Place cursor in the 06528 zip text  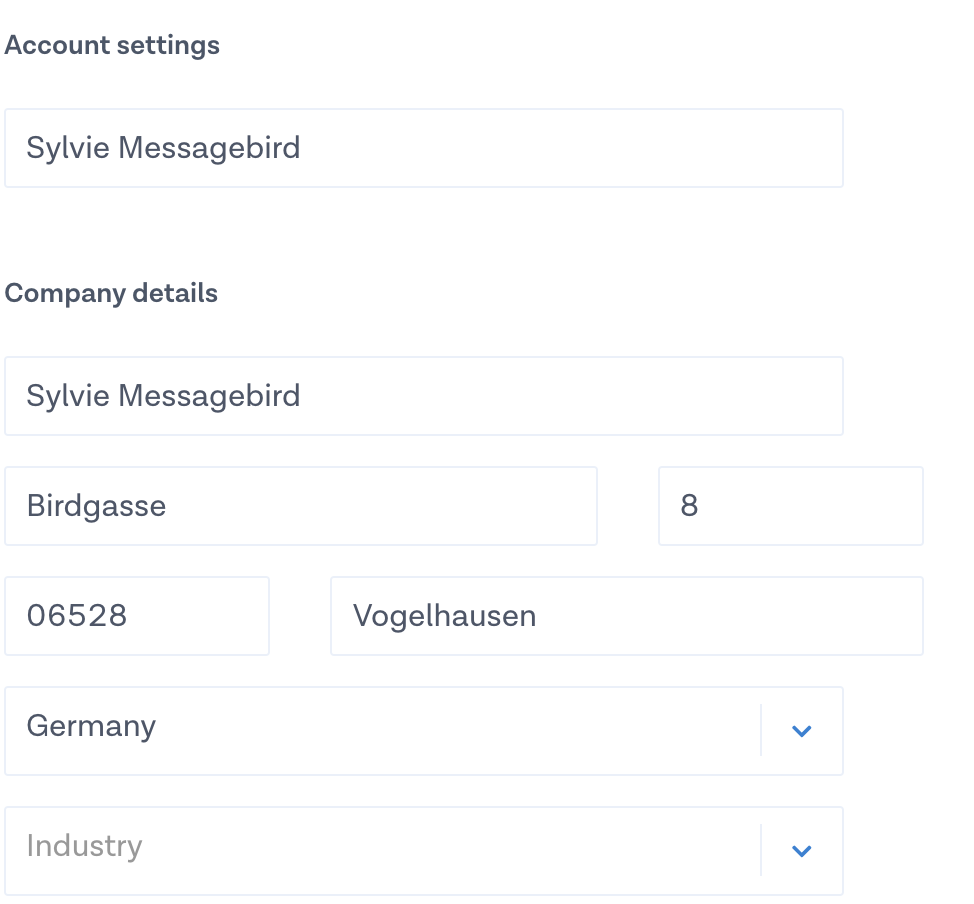coord(77,616)
